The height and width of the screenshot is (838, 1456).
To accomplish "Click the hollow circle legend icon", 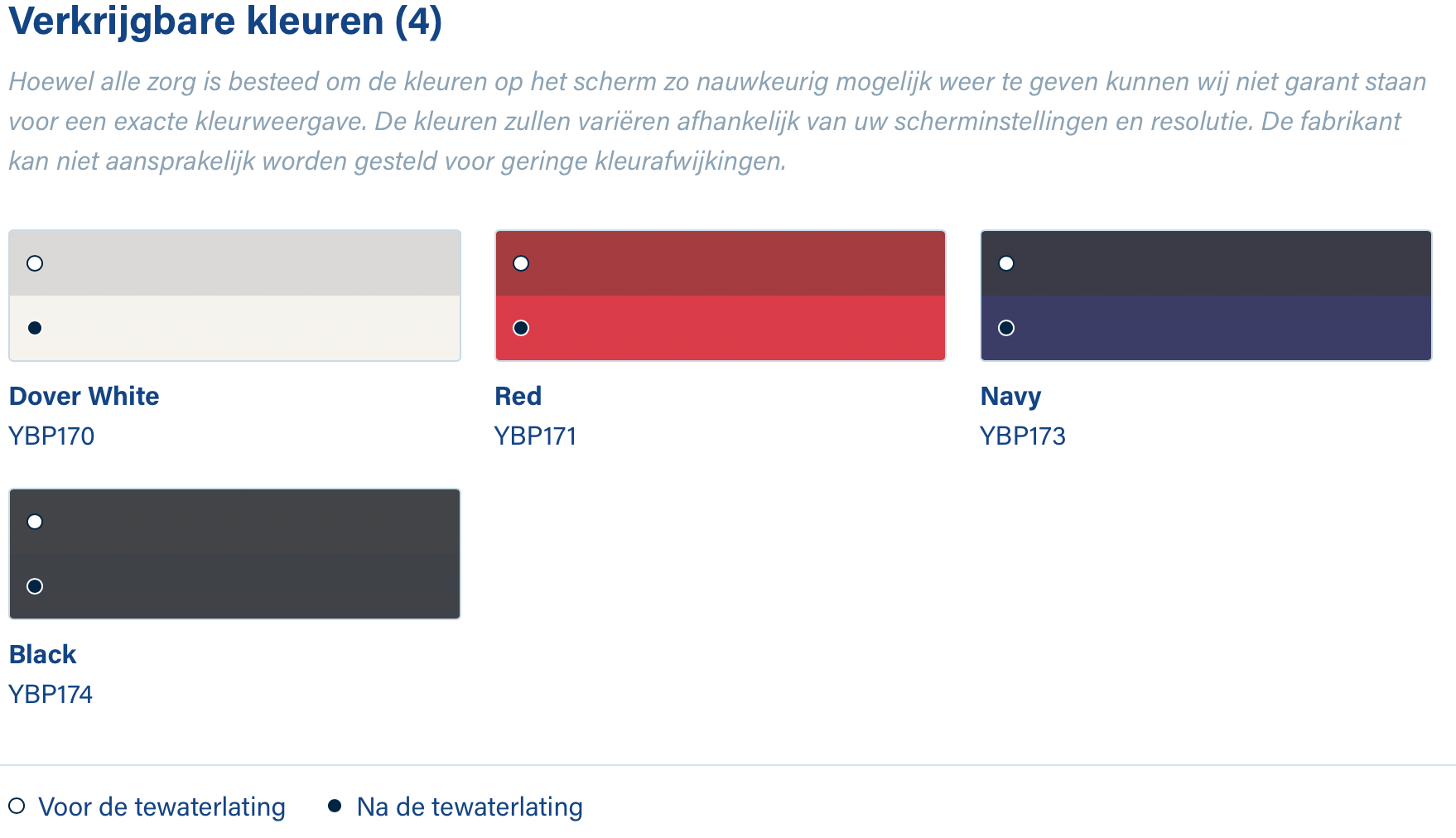I will pyautogui.click(x=17, y=806).
